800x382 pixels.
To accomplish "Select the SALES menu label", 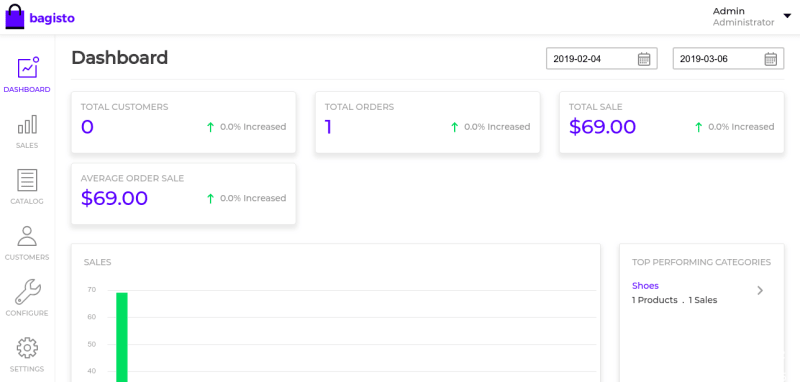I will tap(27, 146).
